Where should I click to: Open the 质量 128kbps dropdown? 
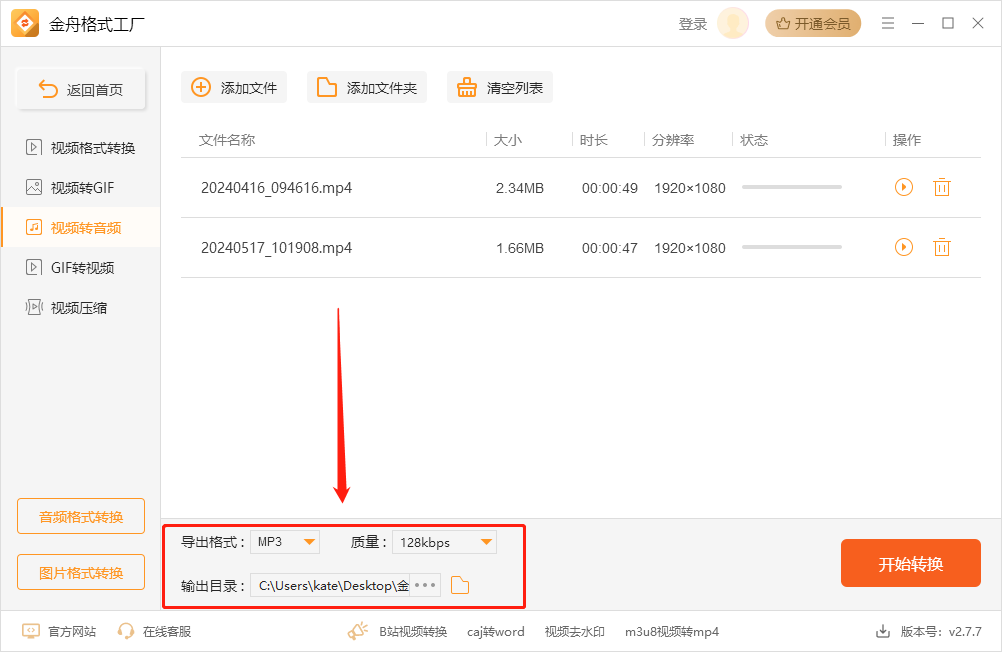(x=445, y=542)
